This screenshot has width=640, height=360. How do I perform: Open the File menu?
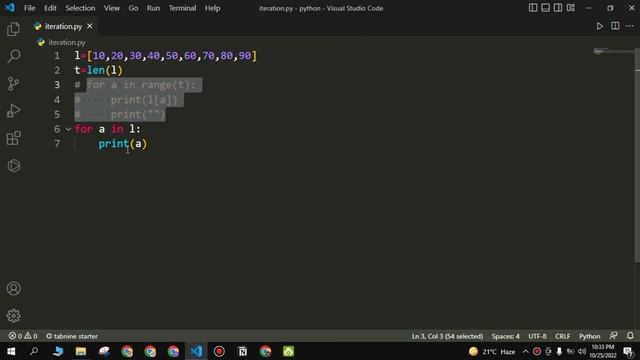pyautogui.click(x=29, y=8)
